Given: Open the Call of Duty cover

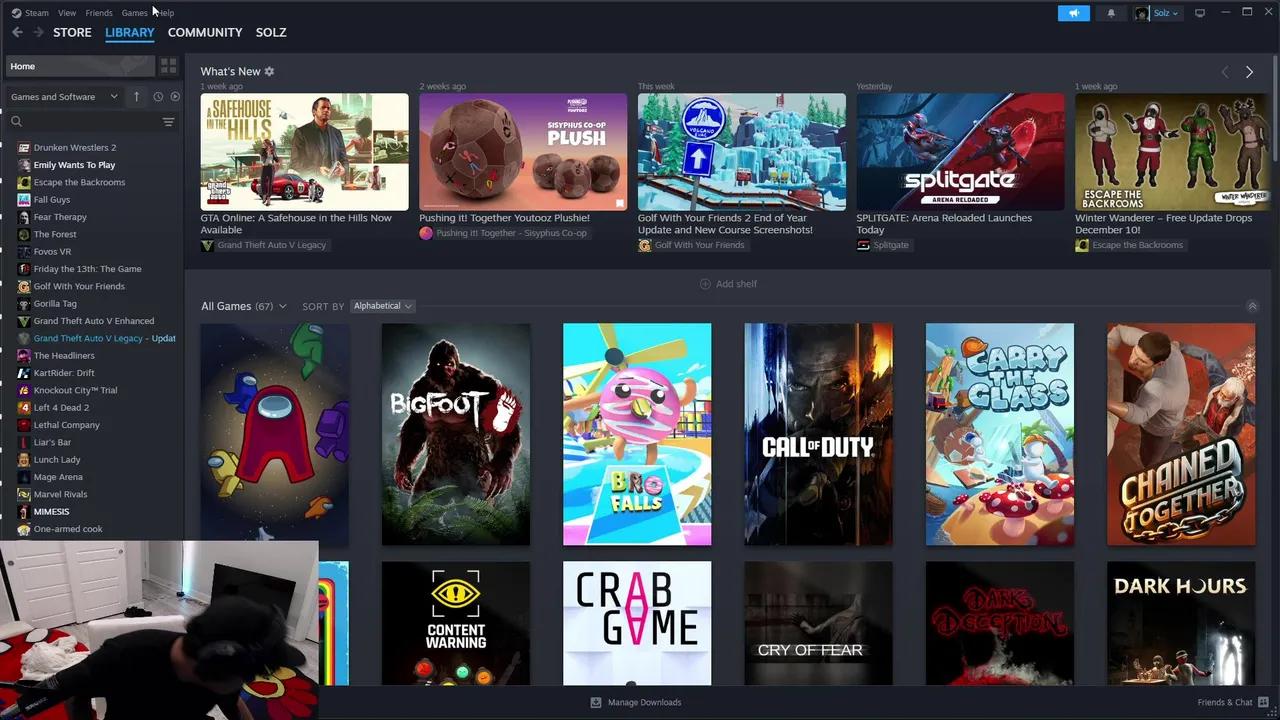Looking at the screenshot, I should [x=818, y=434].
